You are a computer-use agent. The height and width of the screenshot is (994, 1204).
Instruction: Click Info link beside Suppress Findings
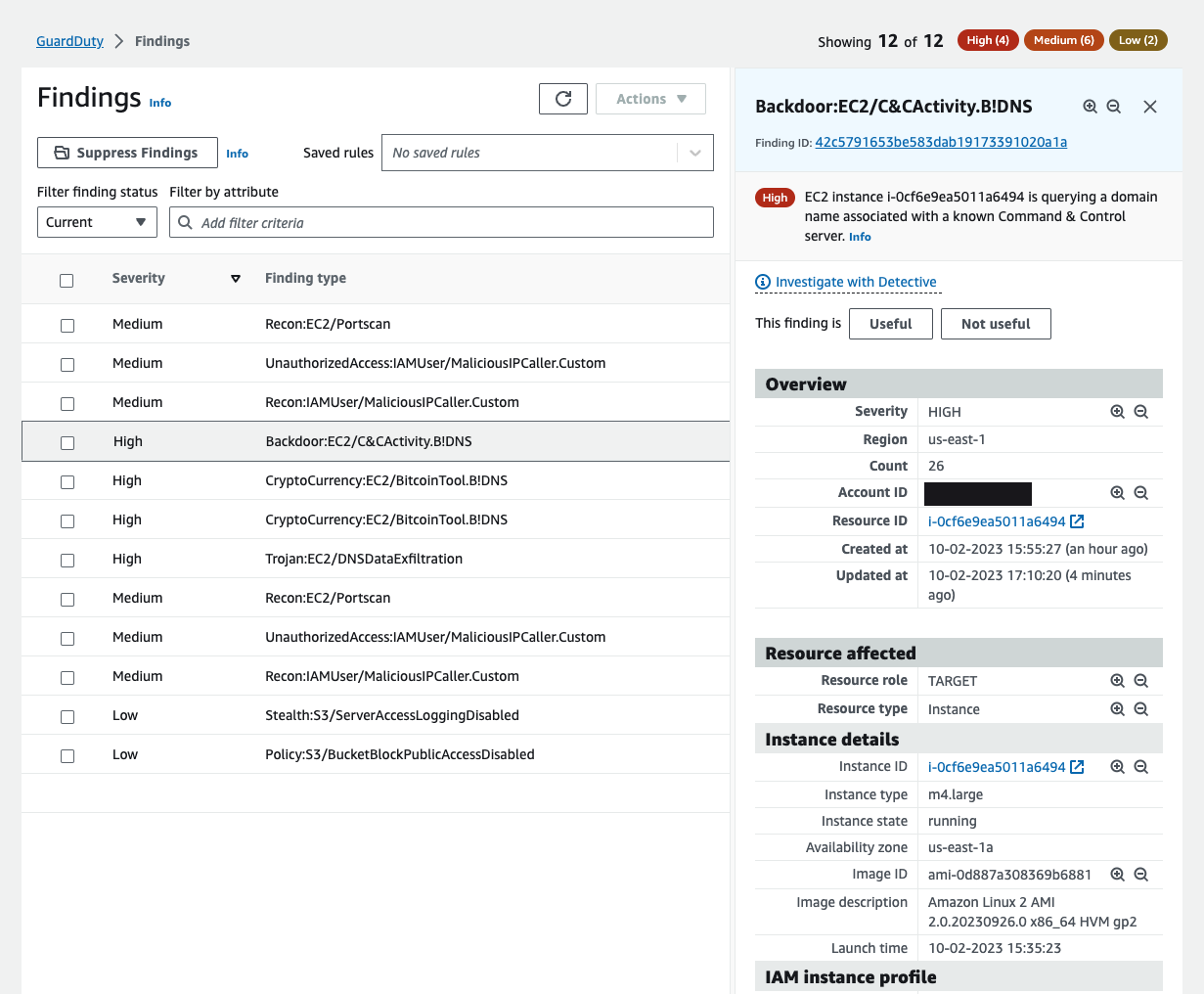237,154
